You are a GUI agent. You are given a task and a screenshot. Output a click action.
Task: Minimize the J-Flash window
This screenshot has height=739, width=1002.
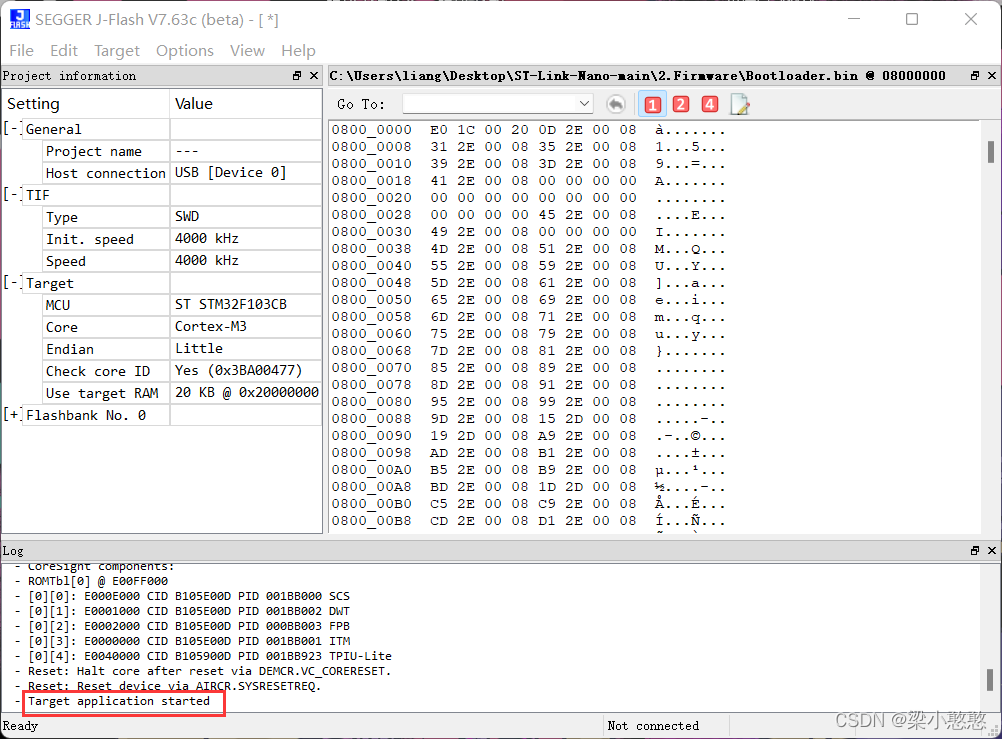click(x=854, y=19)
